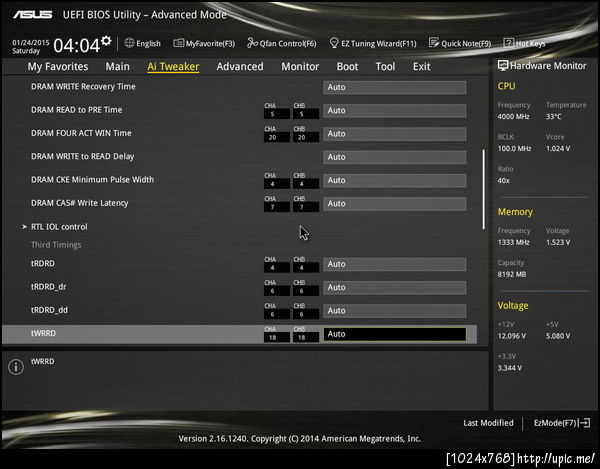Click the info circle icon beside tWRRD help
The image size is (600, 469).
click(x=16, y=367)
